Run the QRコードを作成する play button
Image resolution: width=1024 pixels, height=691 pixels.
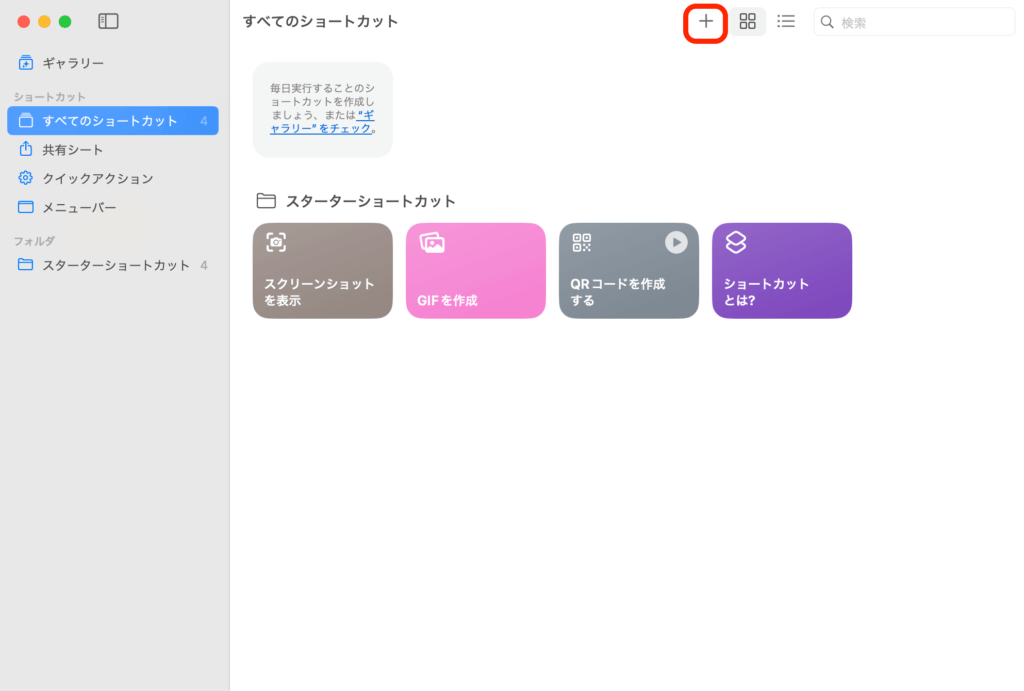pyautogui.click(x=676, y=242)
